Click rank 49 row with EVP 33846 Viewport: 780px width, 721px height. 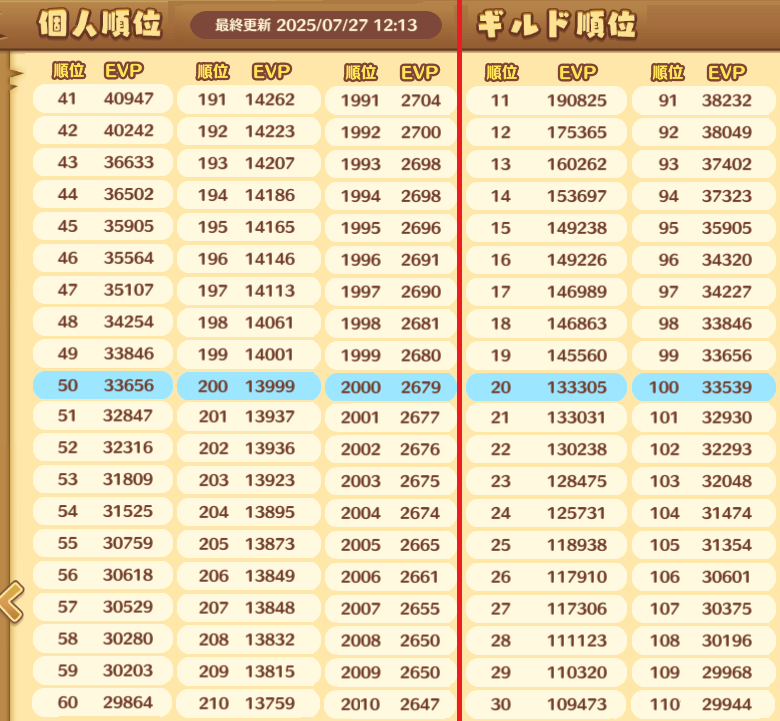103,353
